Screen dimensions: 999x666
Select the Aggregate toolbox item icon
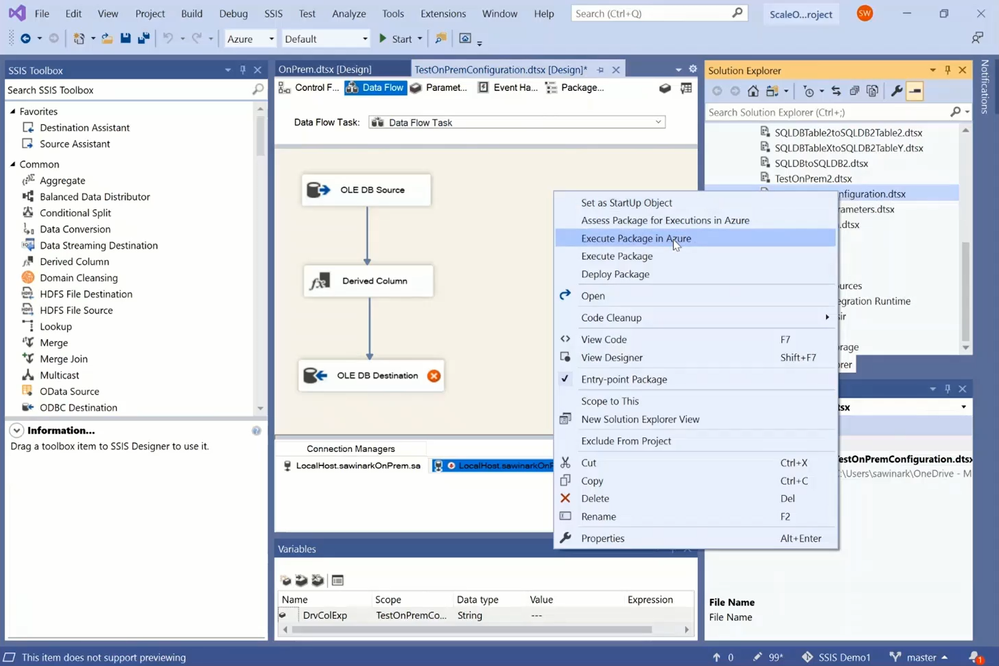pos(28,180)
